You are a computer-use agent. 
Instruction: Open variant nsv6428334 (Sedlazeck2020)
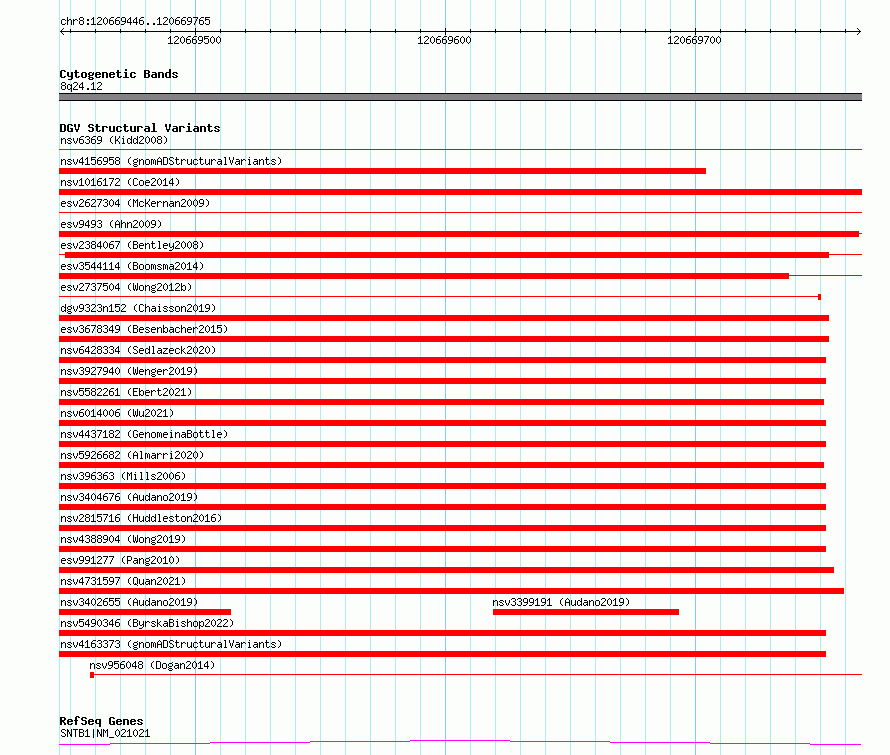click(x=138, y=350)
